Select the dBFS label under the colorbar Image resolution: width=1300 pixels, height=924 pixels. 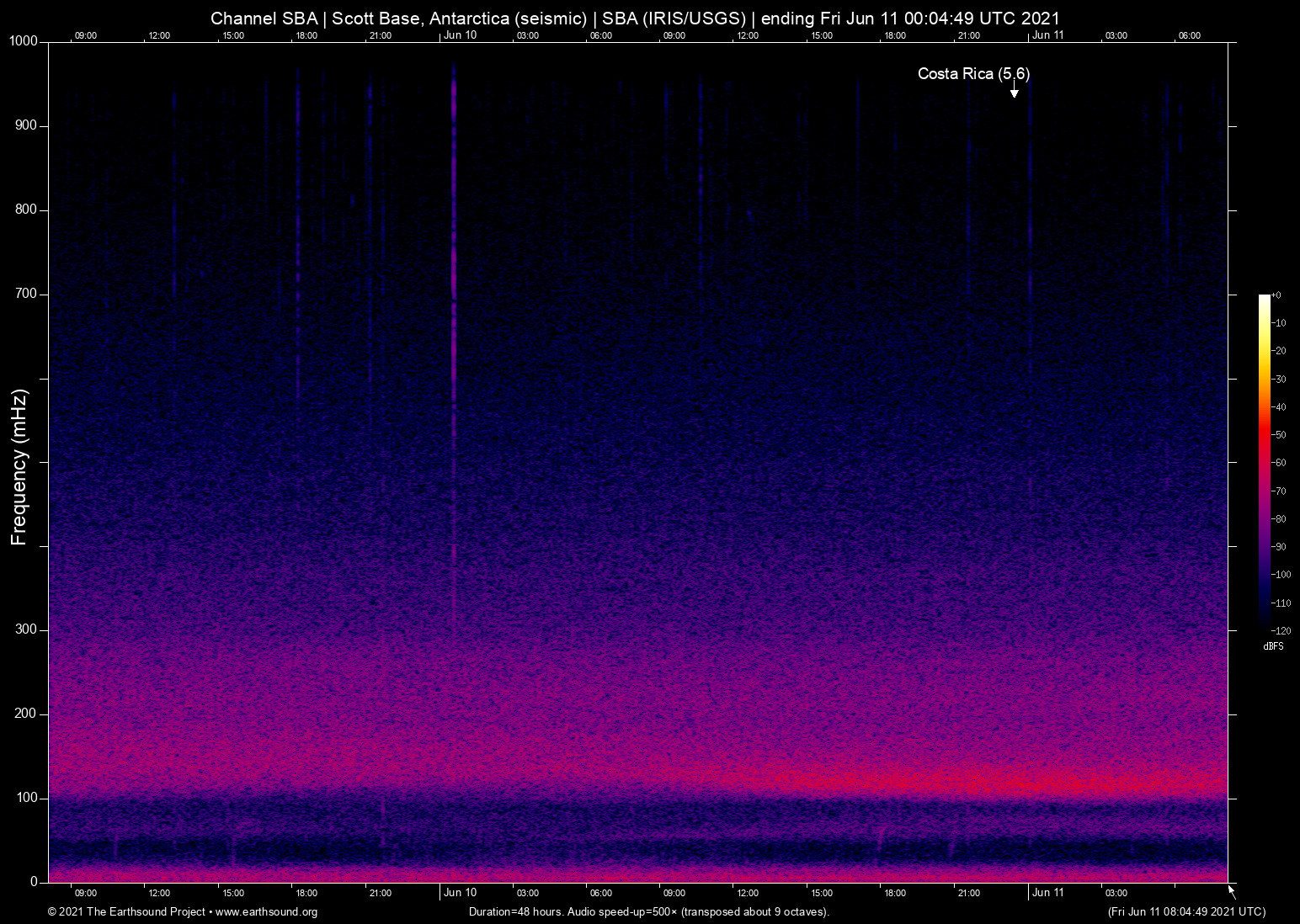[1274, 646]
